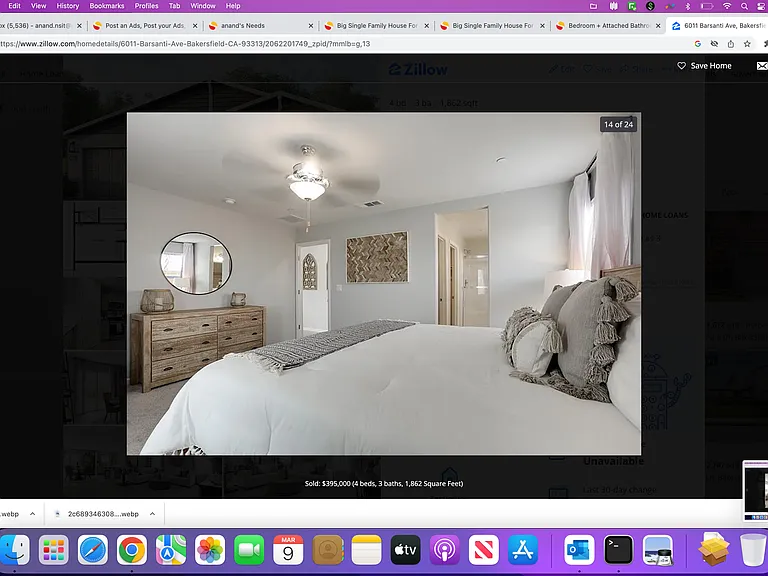Open Photos from the Dock
The image size is (768, 576).
tap(210, 550)
